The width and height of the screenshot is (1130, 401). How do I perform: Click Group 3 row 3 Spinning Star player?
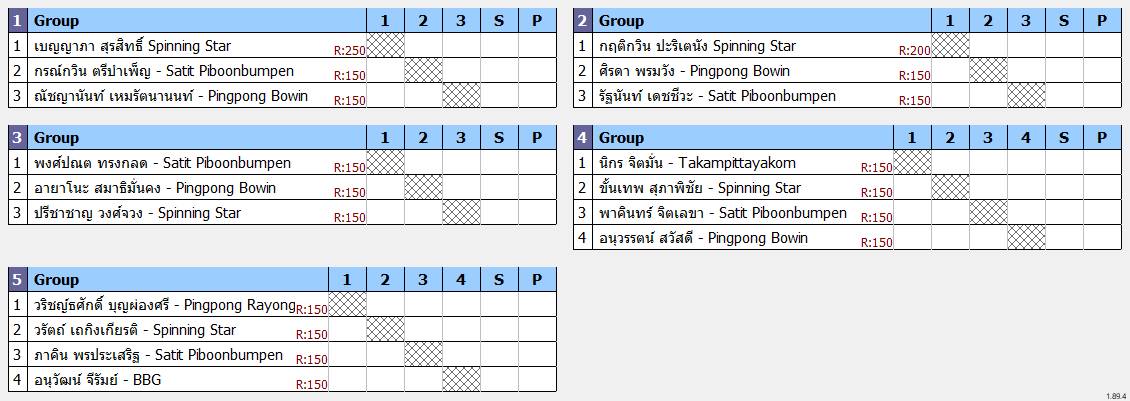138,213
